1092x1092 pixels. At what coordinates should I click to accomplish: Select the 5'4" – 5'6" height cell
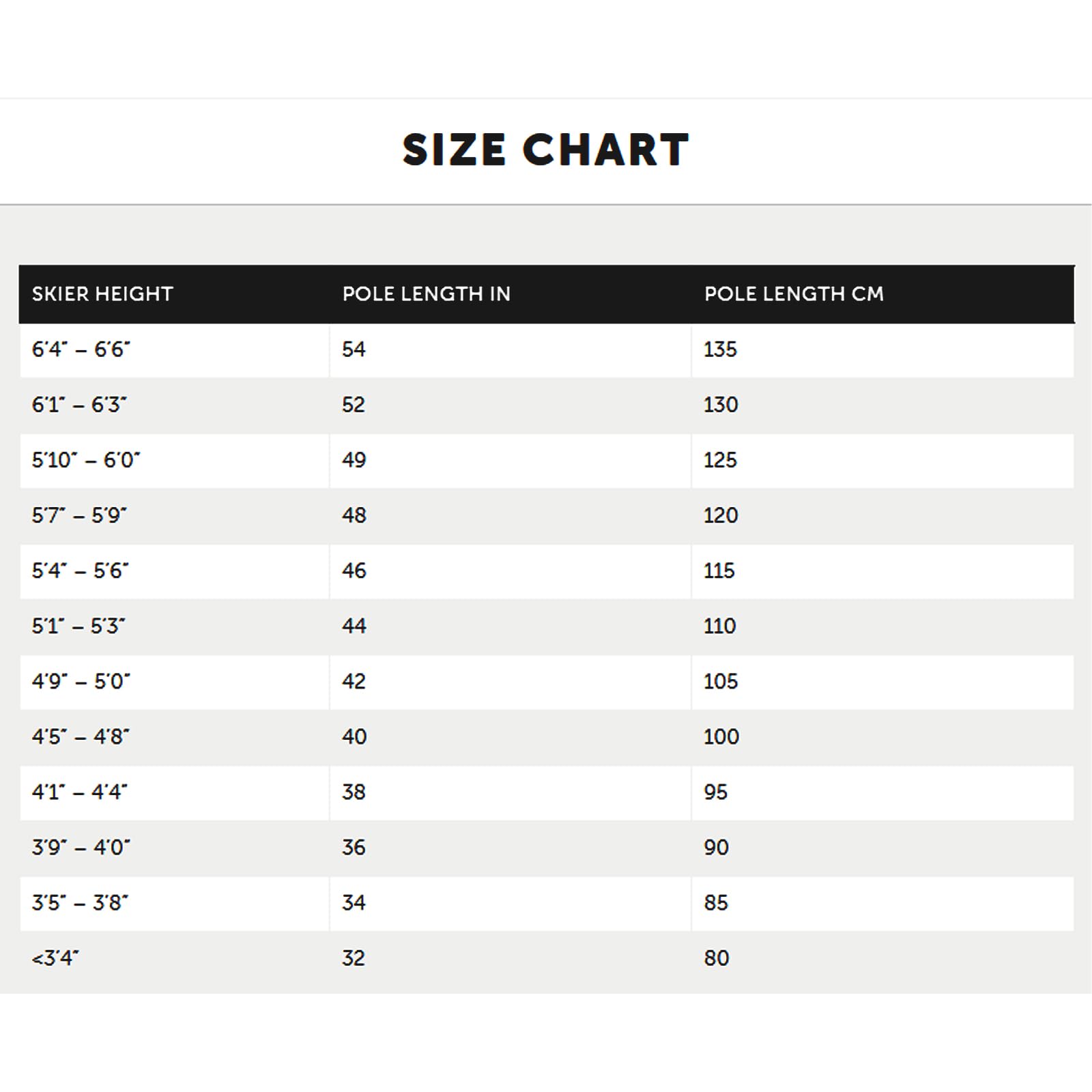(x=174, y=571)
